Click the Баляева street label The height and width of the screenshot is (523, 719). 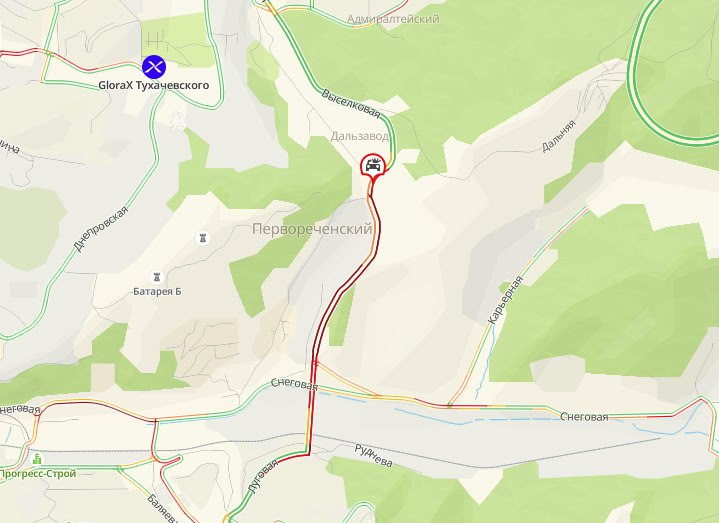[x=163, y=508]
